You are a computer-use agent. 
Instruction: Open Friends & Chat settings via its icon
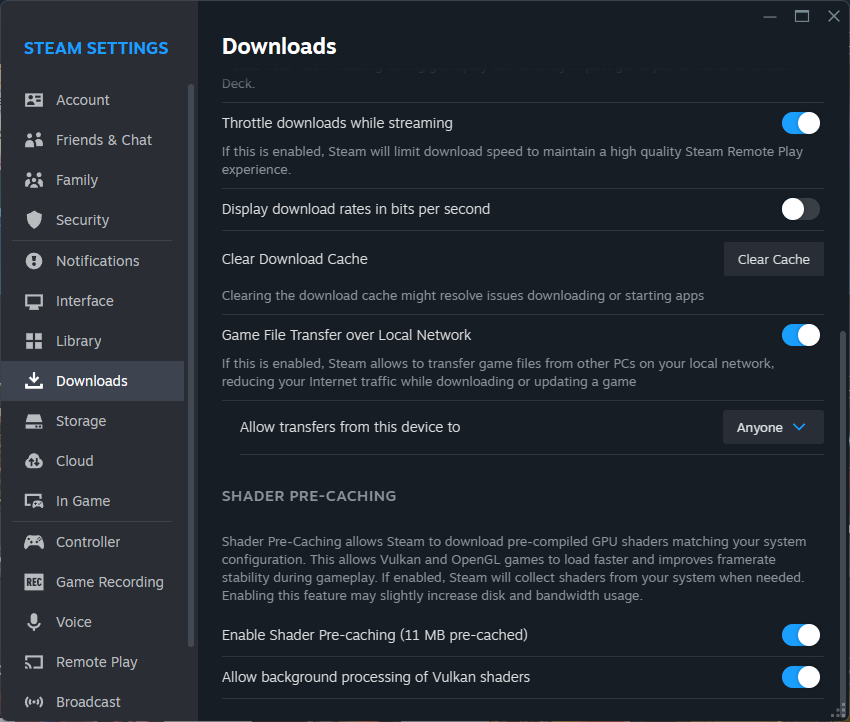pos(34,139)
